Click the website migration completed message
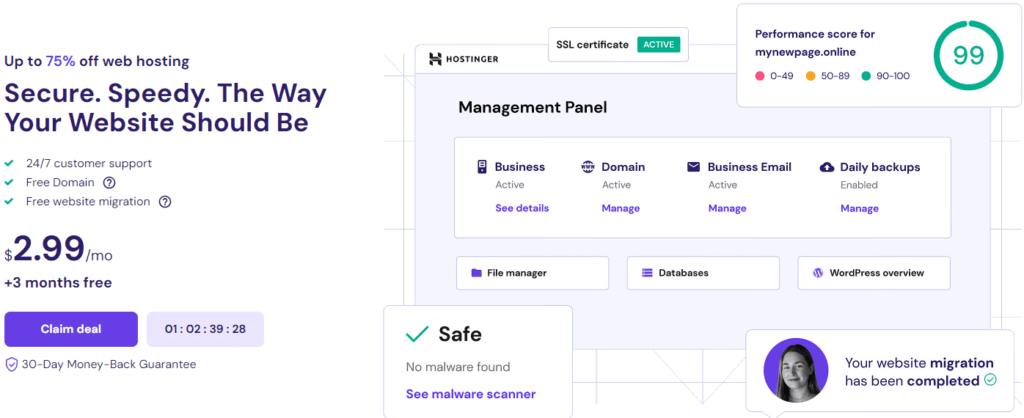Image resolution: width=1024 pixels, height=418 pixels. click(920, 372)
